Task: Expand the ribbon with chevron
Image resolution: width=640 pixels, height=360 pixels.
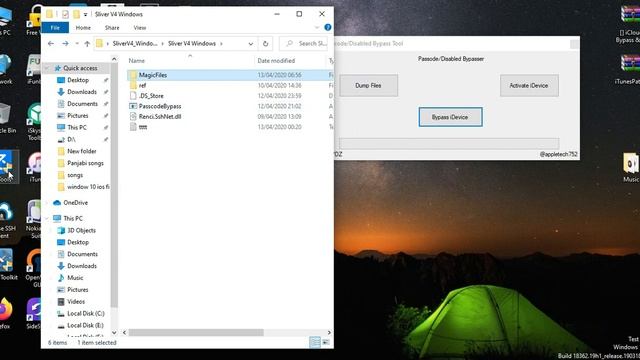Action: click(x=317, y=27)
